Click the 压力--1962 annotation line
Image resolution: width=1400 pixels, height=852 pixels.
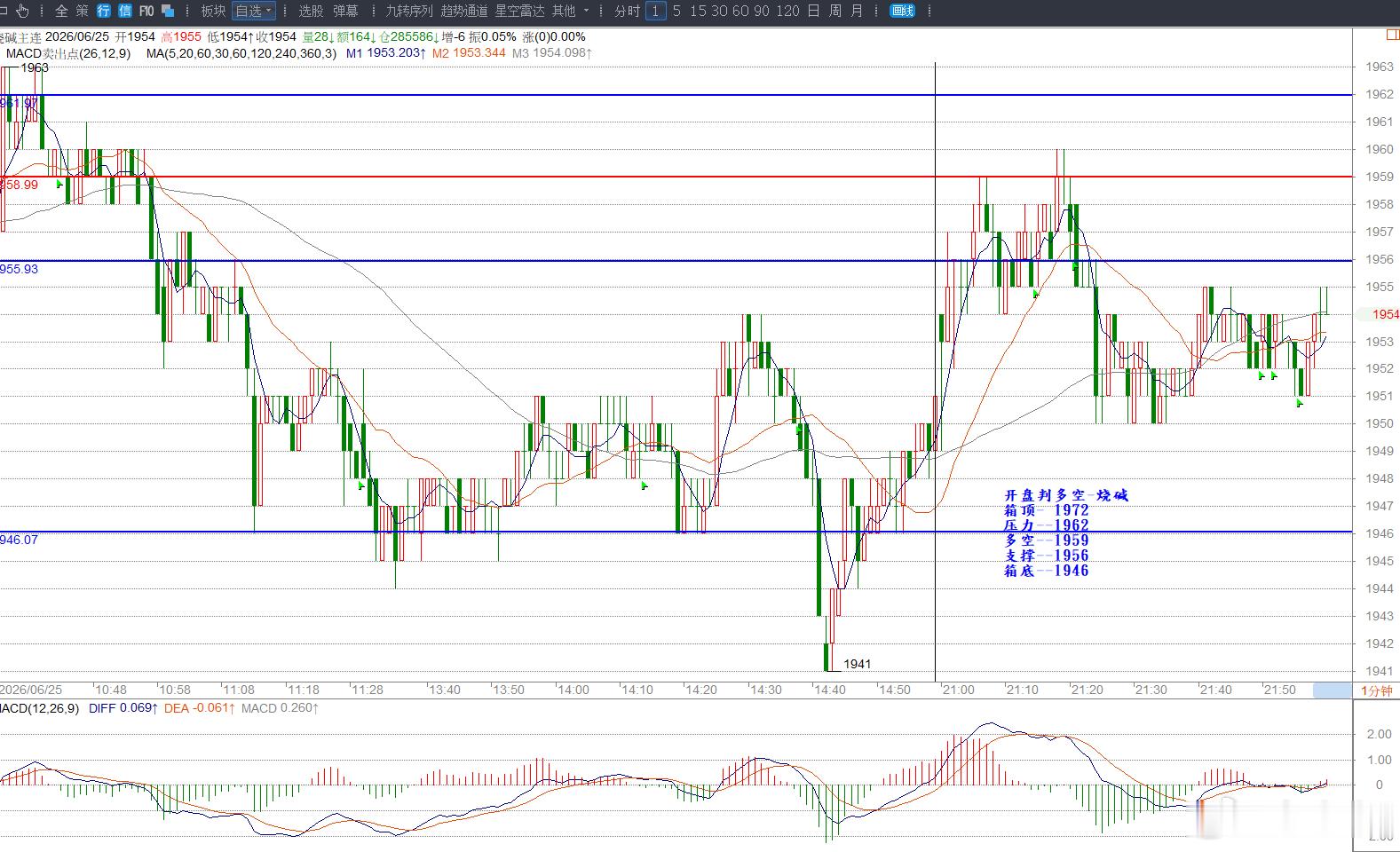tap(1047, 525)
